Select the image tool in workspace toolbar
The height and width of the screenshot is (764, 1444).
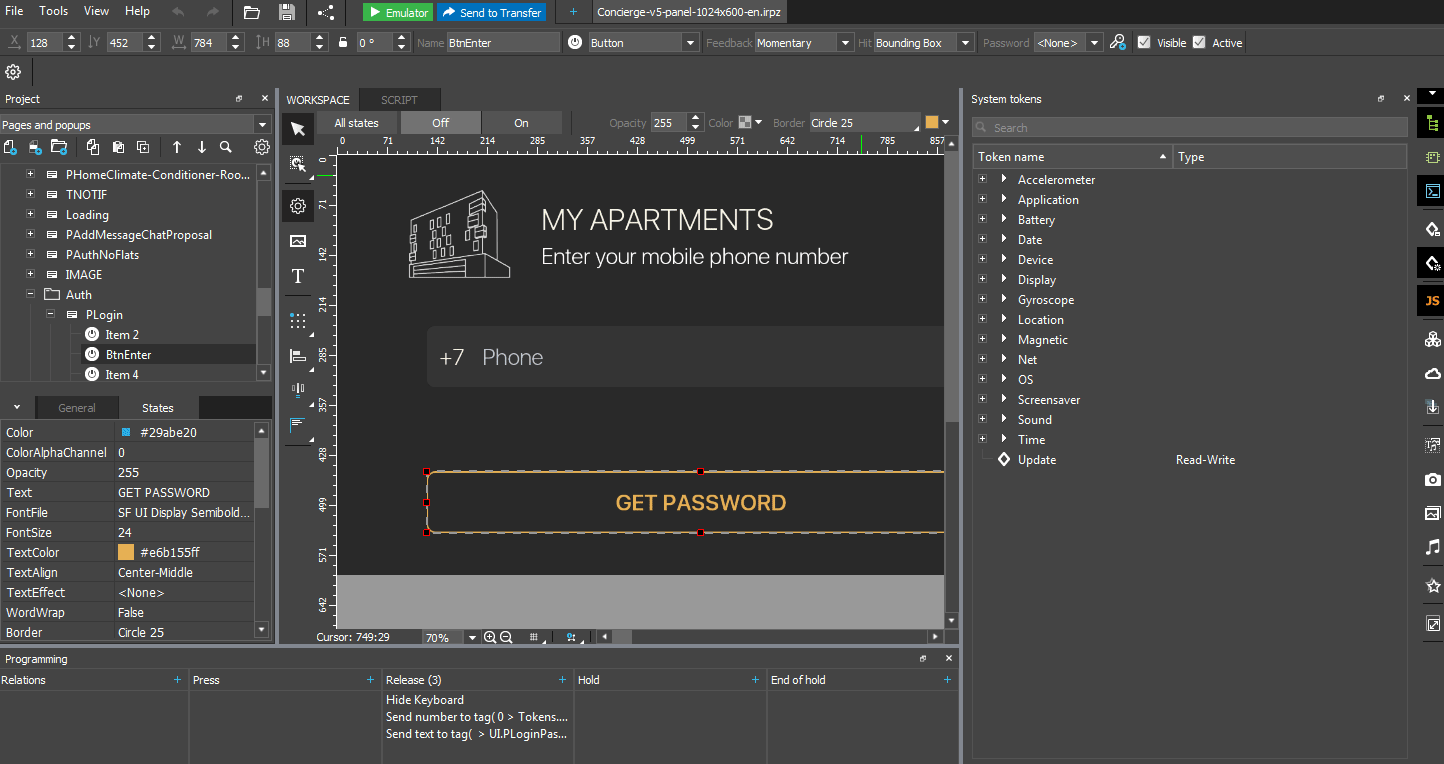click(x=298, y=241)
